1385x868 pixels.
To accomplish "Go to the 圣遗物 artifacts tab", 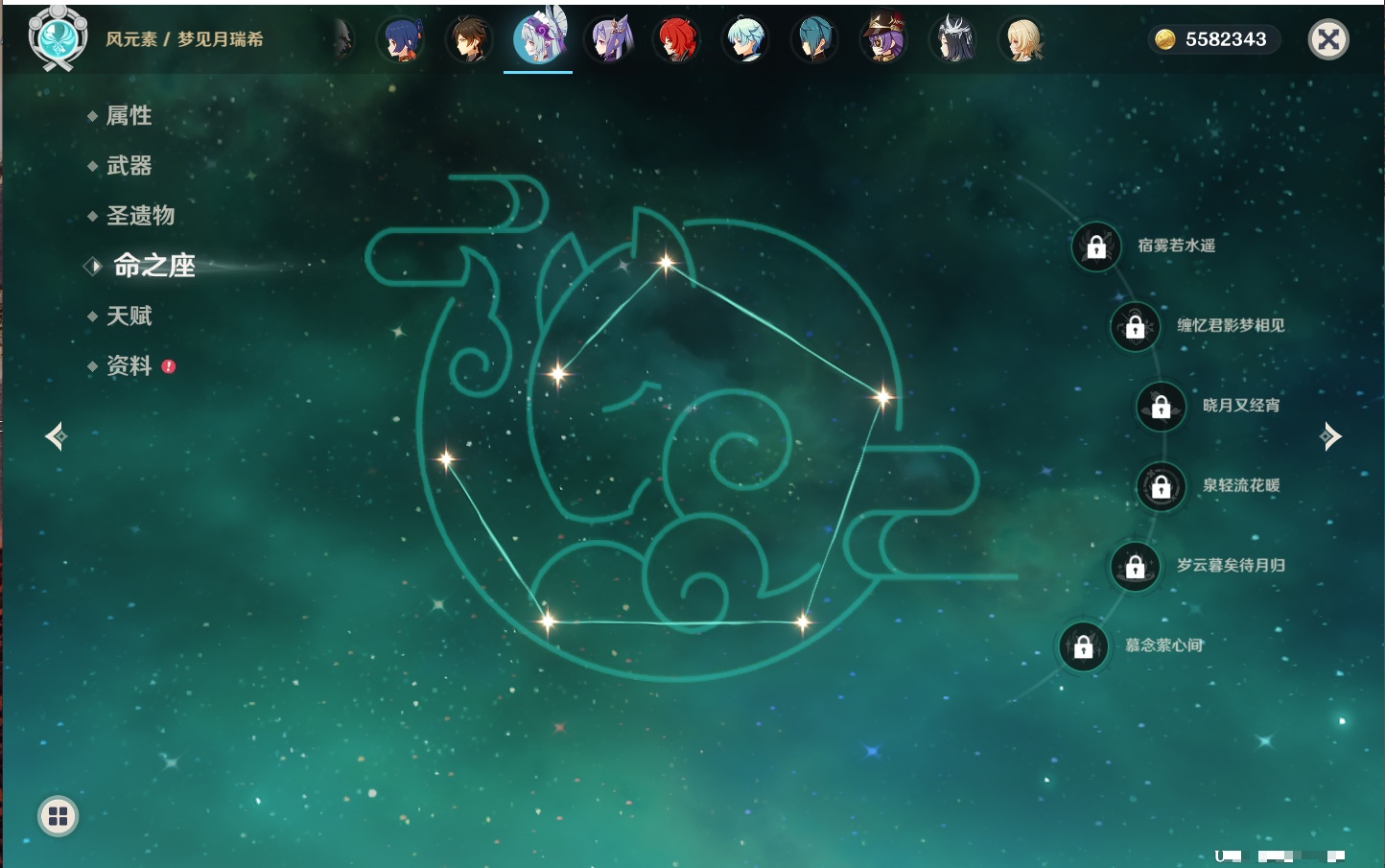I will pyautogui.click(x=140, y=216).
